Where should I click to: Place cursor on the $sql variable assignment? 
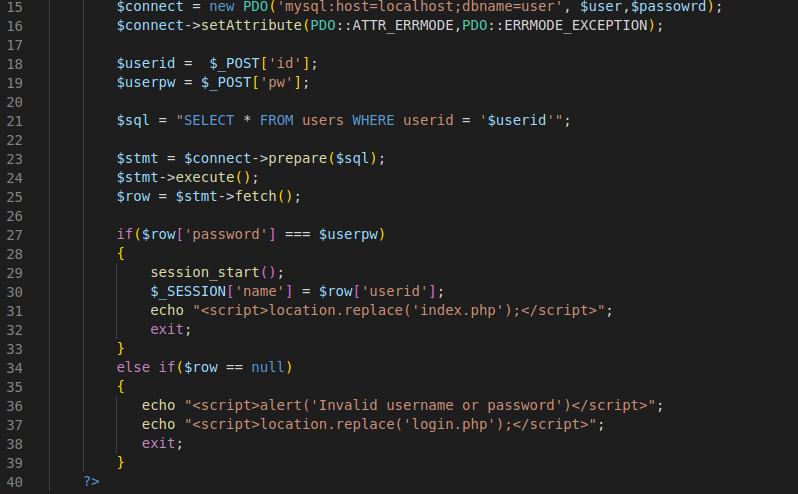[x=133, y=121]
